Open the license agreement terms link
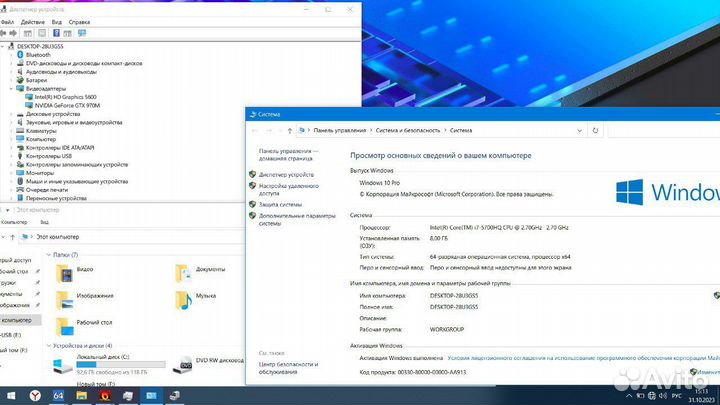The image size is (720, 405). [583, 358]
